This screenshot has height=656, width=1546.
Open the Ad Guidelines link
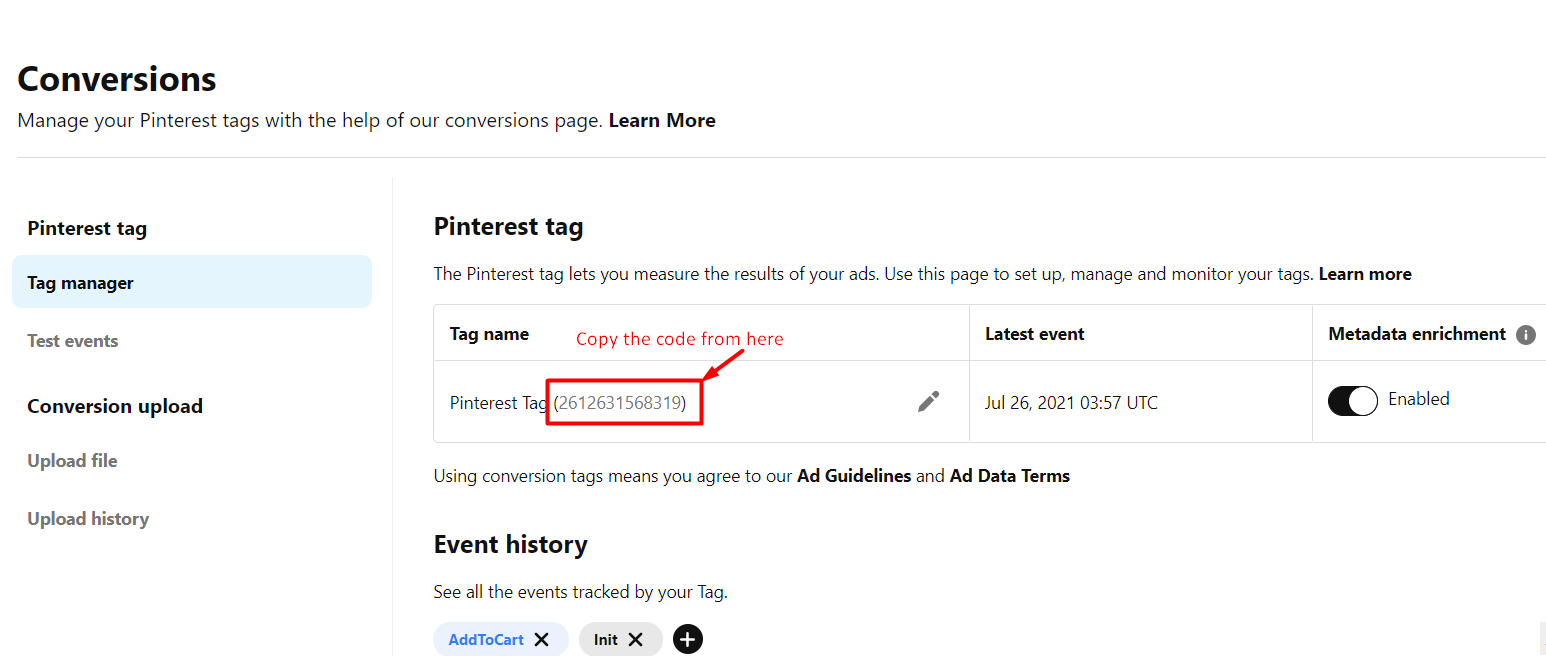pos(854,476)
